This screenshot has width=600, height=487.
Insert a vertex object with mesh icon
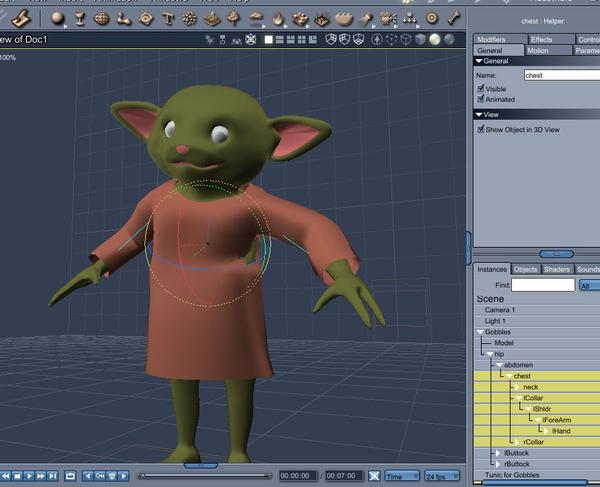coord(101,18)
